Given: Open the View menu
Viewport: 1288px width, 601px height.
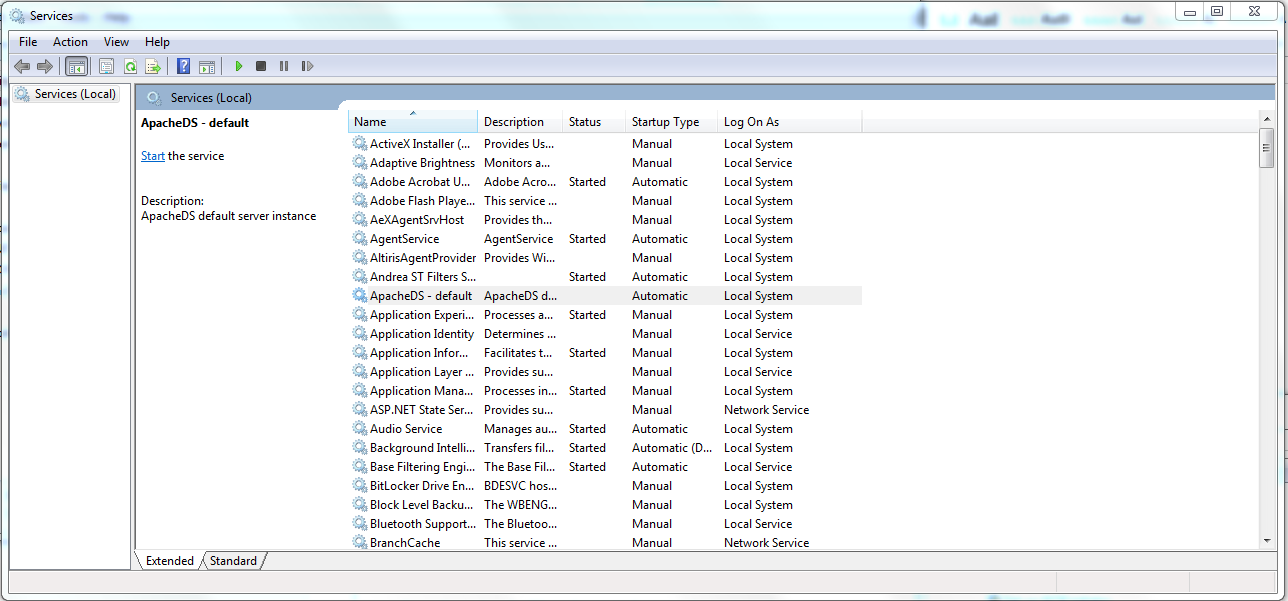Looking at the screenshot, I should click(x=116, y=42).
